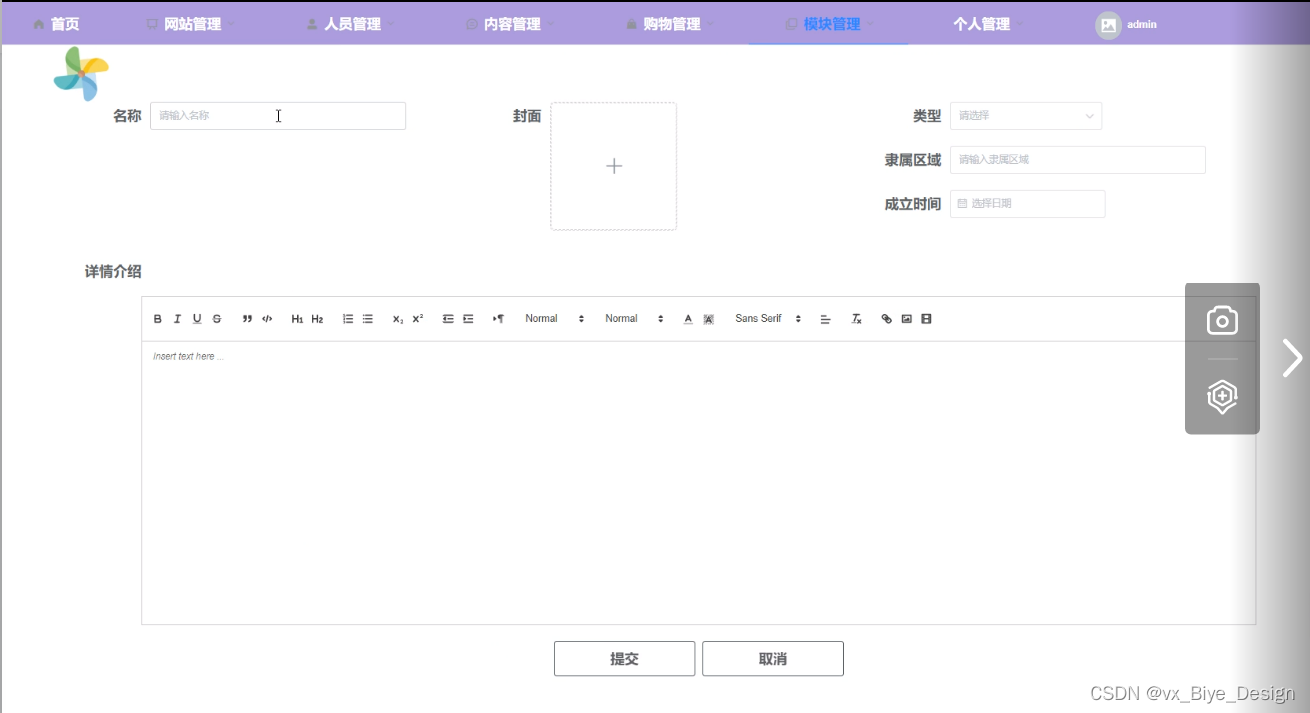Open the text alignment options
This screenshot has height=713, width=1310.
click(x=825, y=319)
